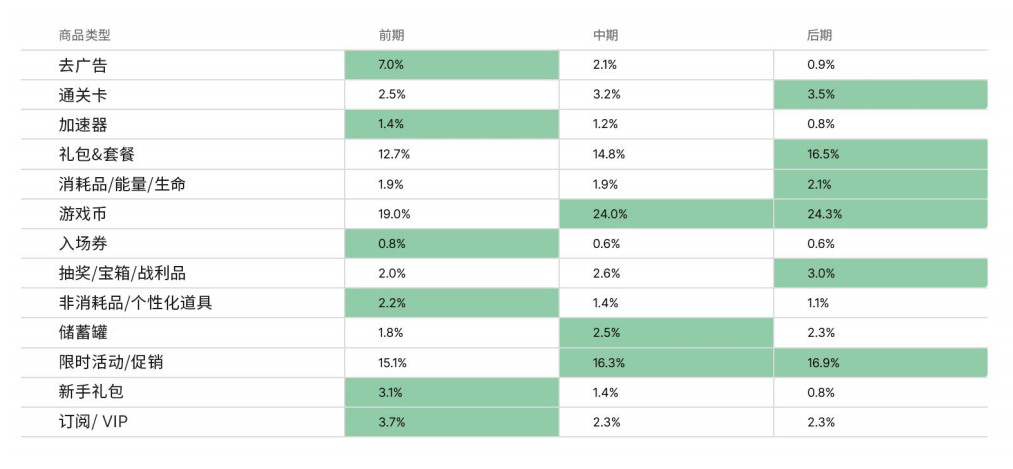Viewport: 1013px width, 469px height.
Task: Select the 中期 column header
Action: click(605, 36)
